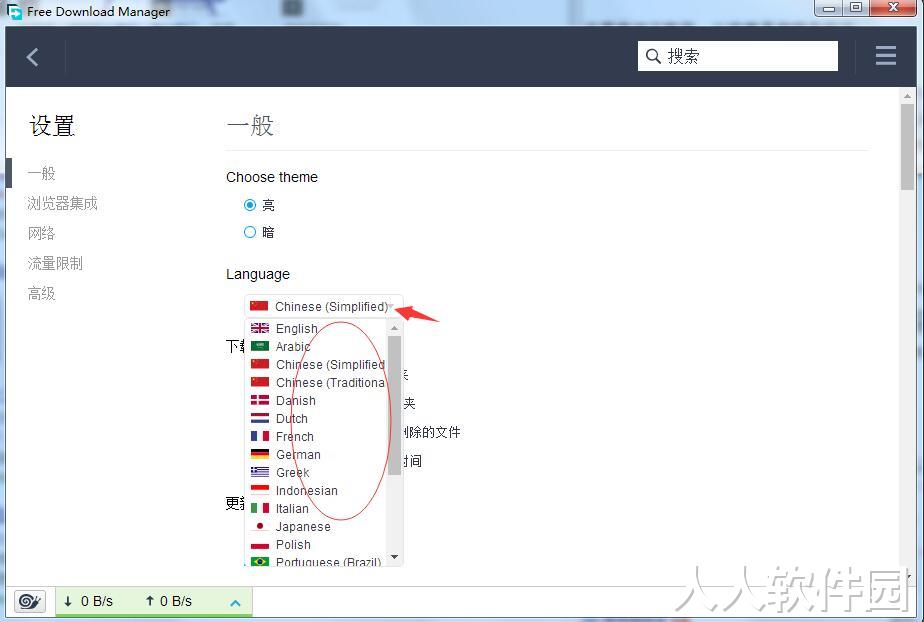The height and width of the screenshot is (622, 924).
Task: Click the Greek flag icon
Action: pyautogui.click(x=260, y=472)
